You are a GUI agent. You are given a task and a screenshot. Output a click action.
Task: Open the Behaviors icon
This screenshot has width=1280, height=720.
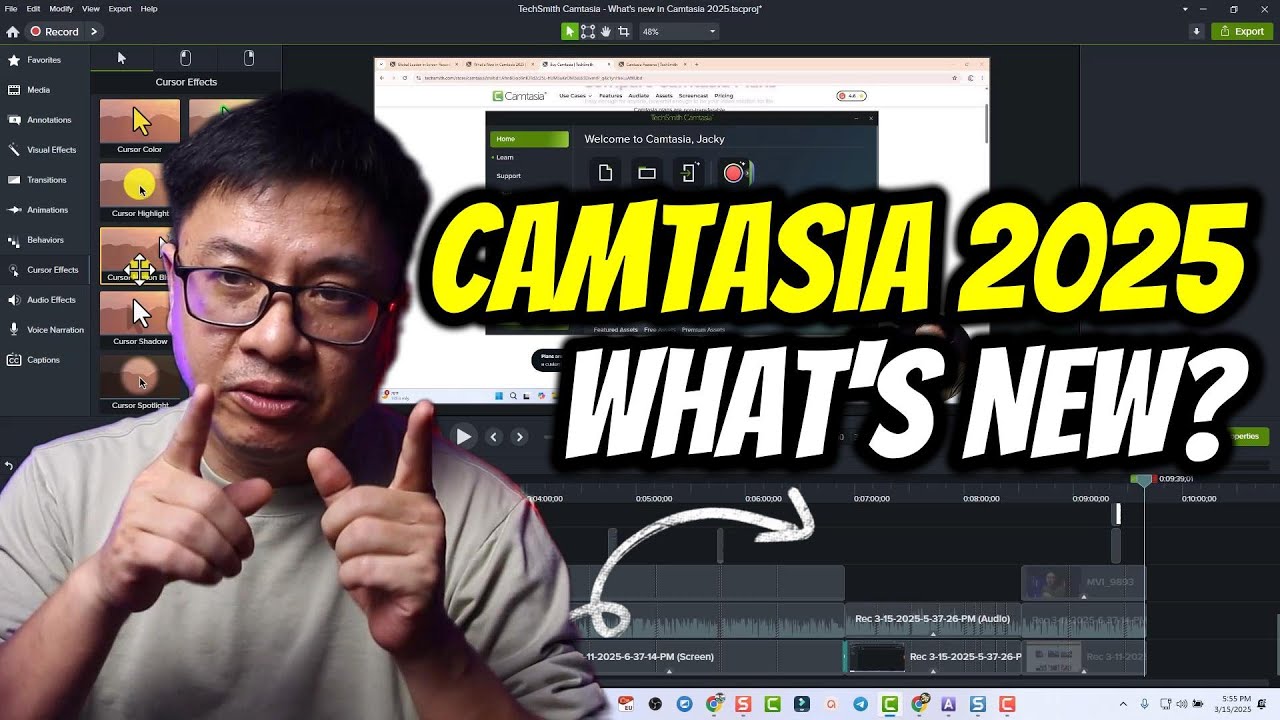click(14, 240)
